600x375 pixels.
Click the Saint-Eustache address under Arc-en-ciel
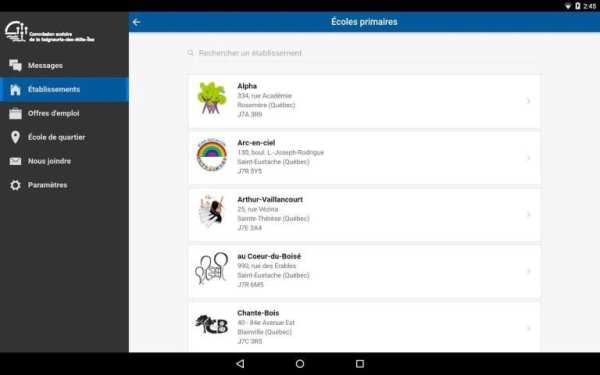[273, 162]
